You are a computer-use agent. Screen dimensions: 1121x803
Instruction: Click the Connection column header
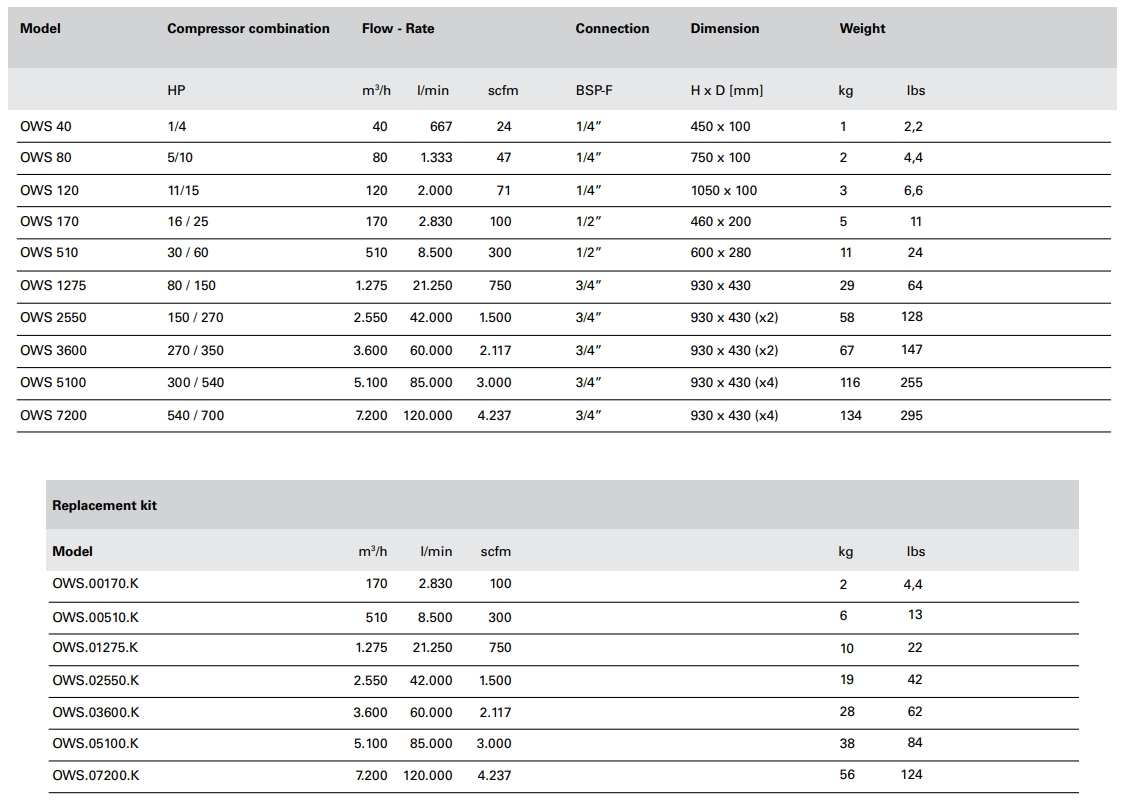(612, 29)
